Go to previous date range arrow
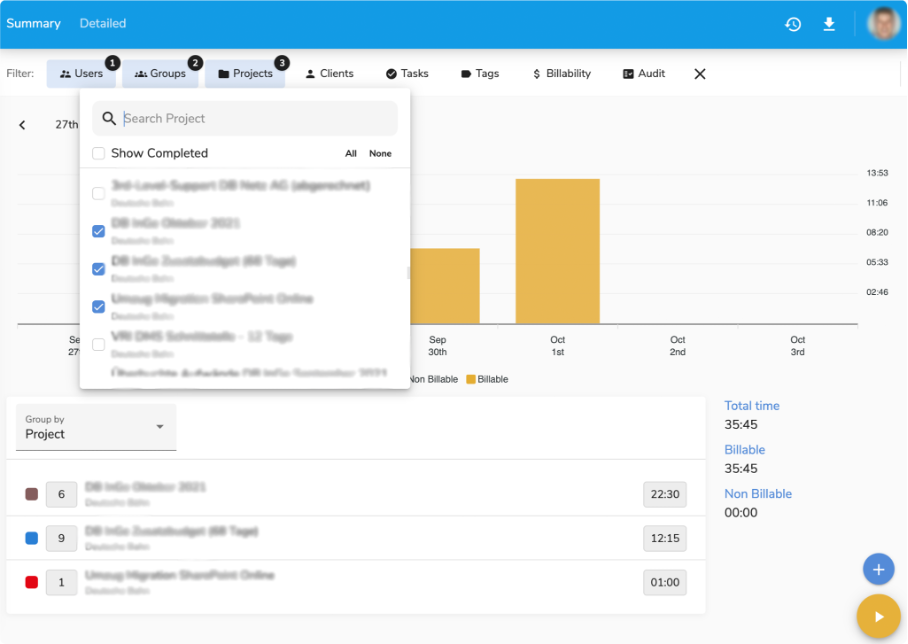908x644 pixels. point(22,125)
